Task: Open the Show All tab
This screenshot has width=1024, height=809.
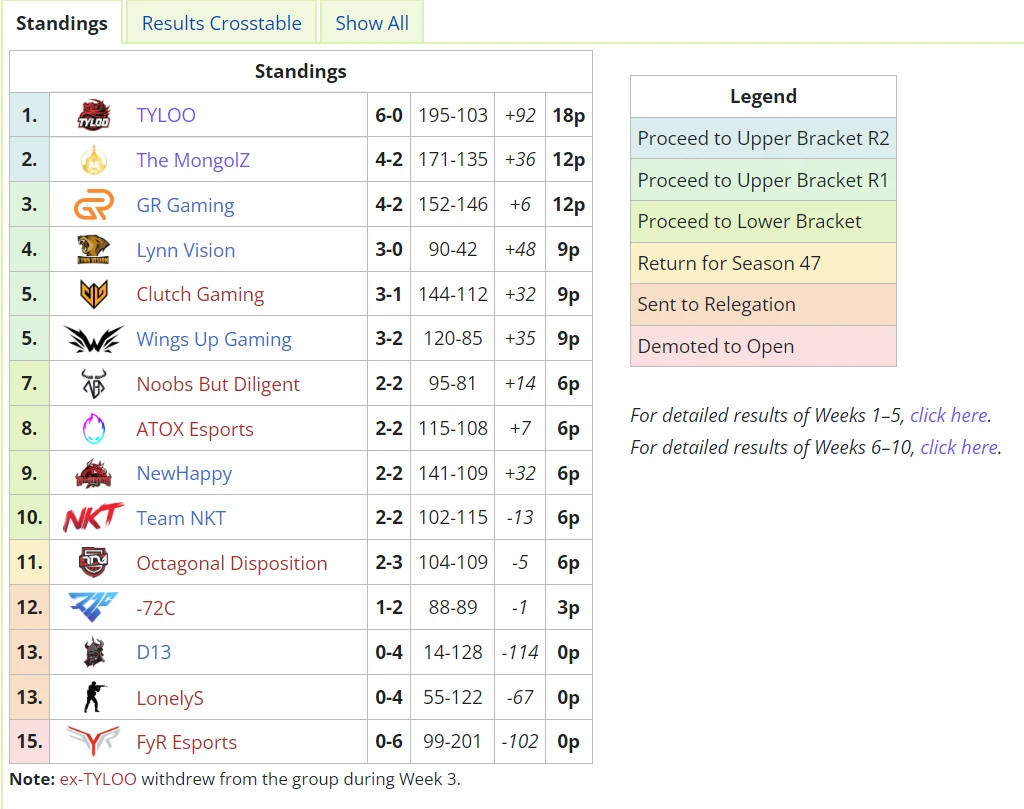Action: click(372, 23)
